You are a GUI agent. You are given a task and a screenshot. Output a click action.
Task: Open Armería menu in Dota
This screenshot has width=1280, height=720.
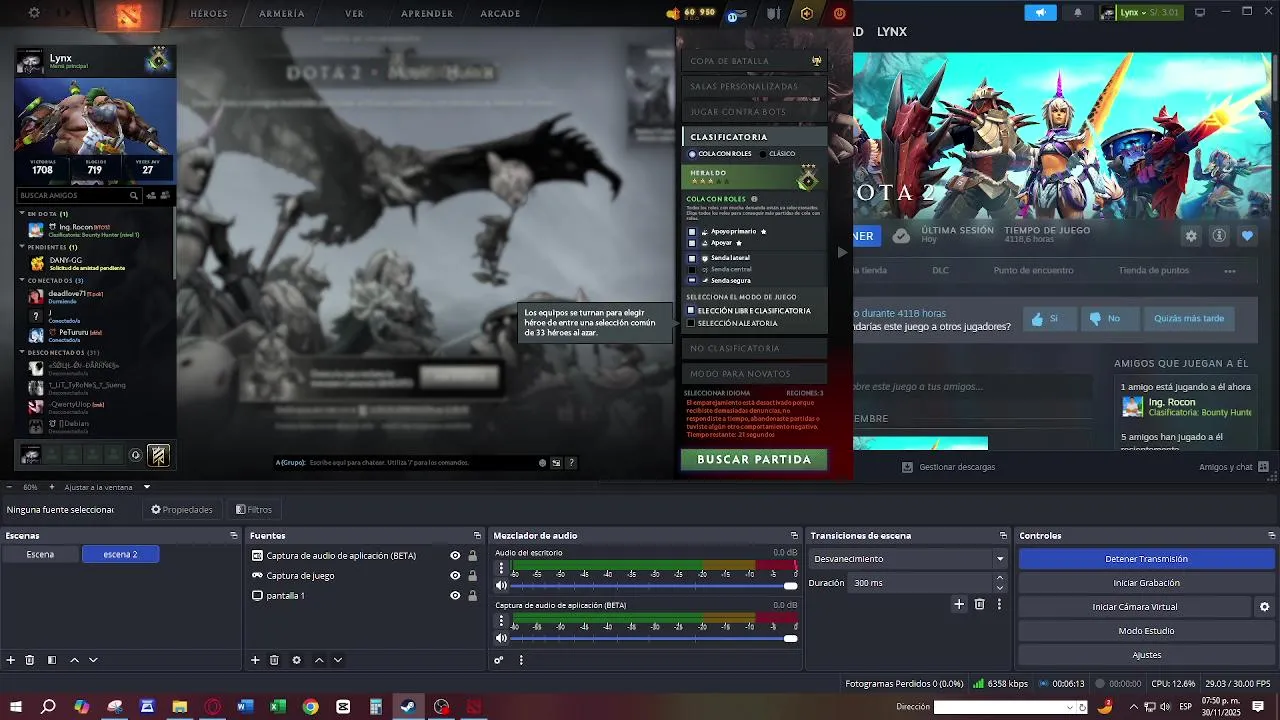[282, 14]
